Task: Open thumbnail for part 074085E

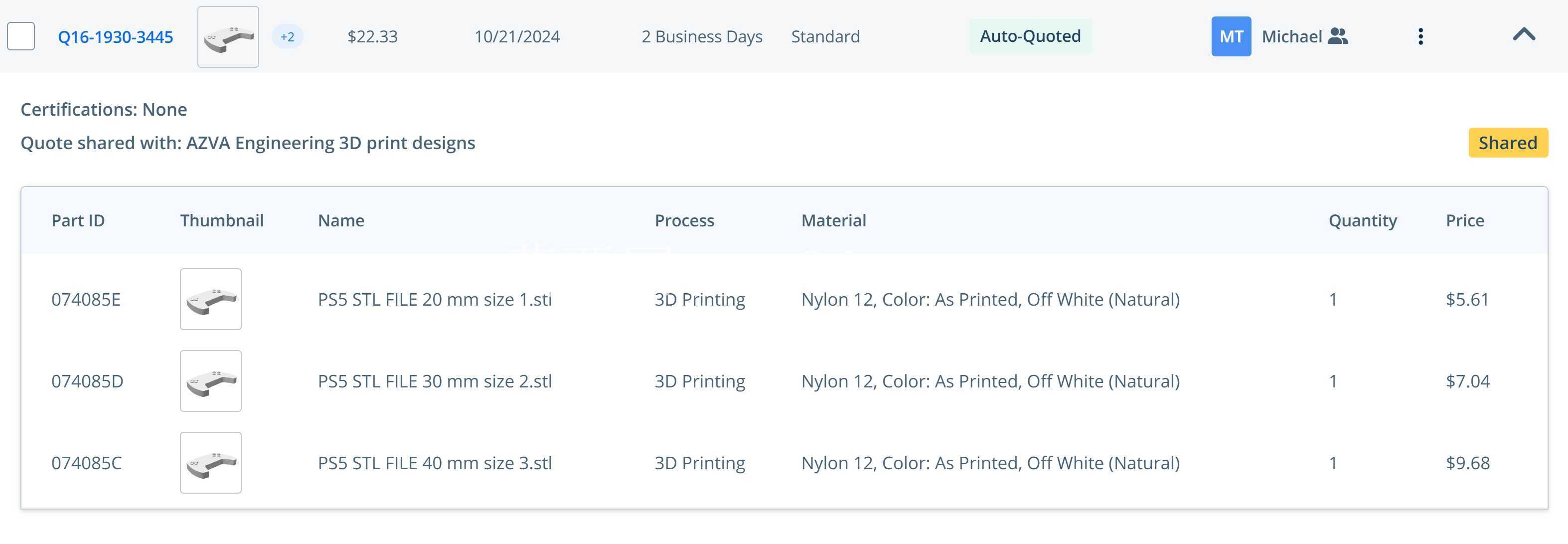Action: point(211,299)
